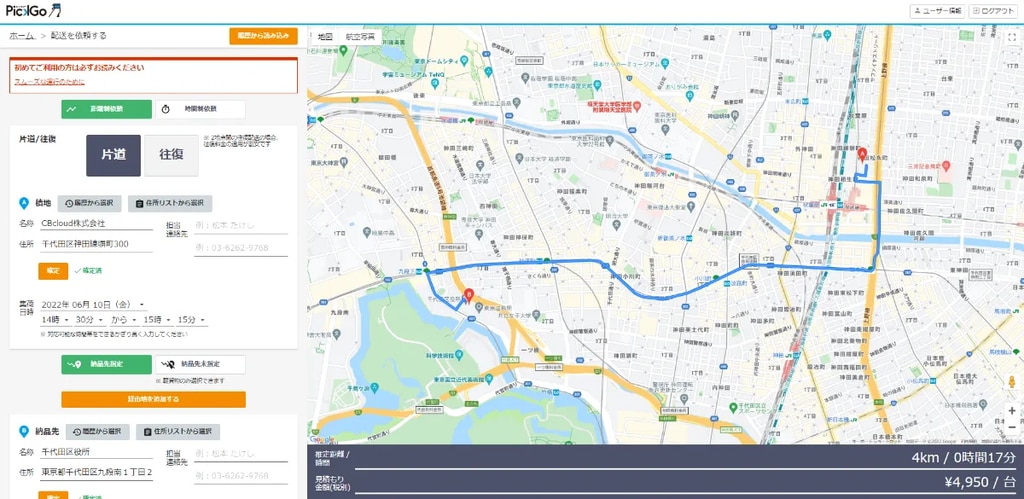Choose 往復 round trip

[171, 155]
